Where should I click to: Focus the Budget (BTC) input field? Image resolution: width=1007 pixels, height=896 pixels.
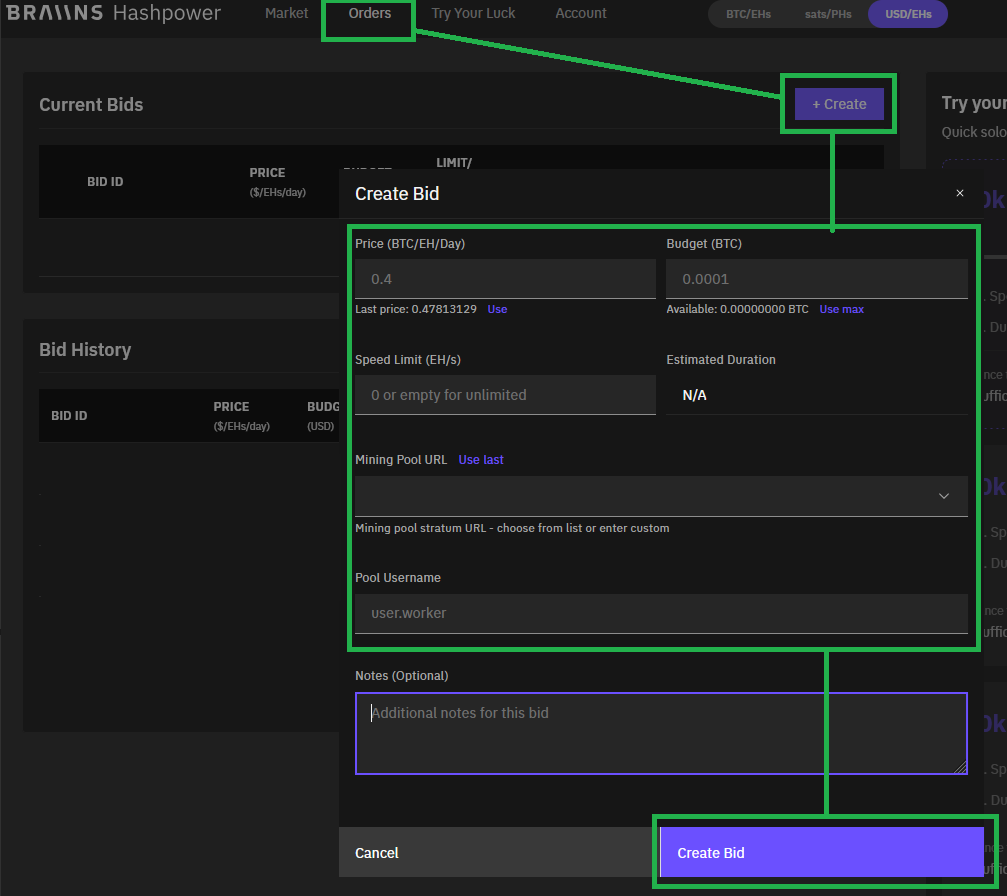tap(817, 279)
